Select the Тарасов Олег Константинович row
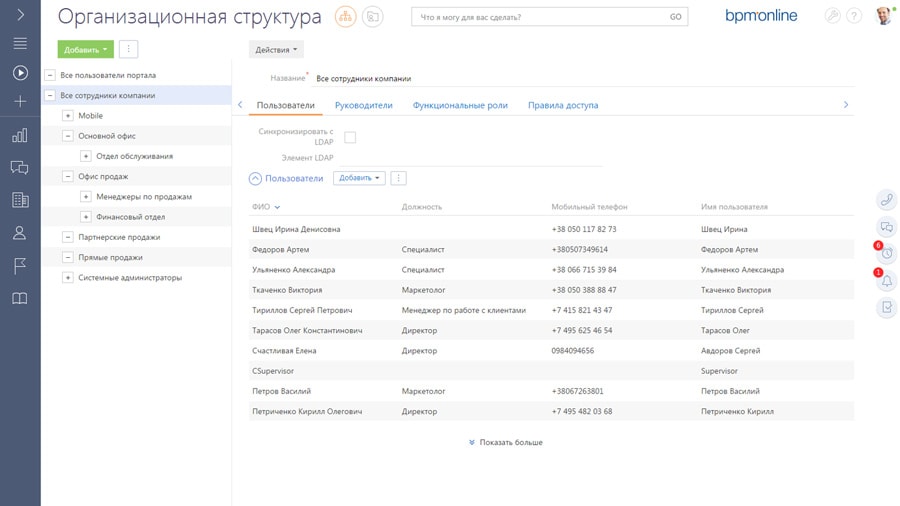The width and height of the screenshot is (900, 506). point(552,330)
